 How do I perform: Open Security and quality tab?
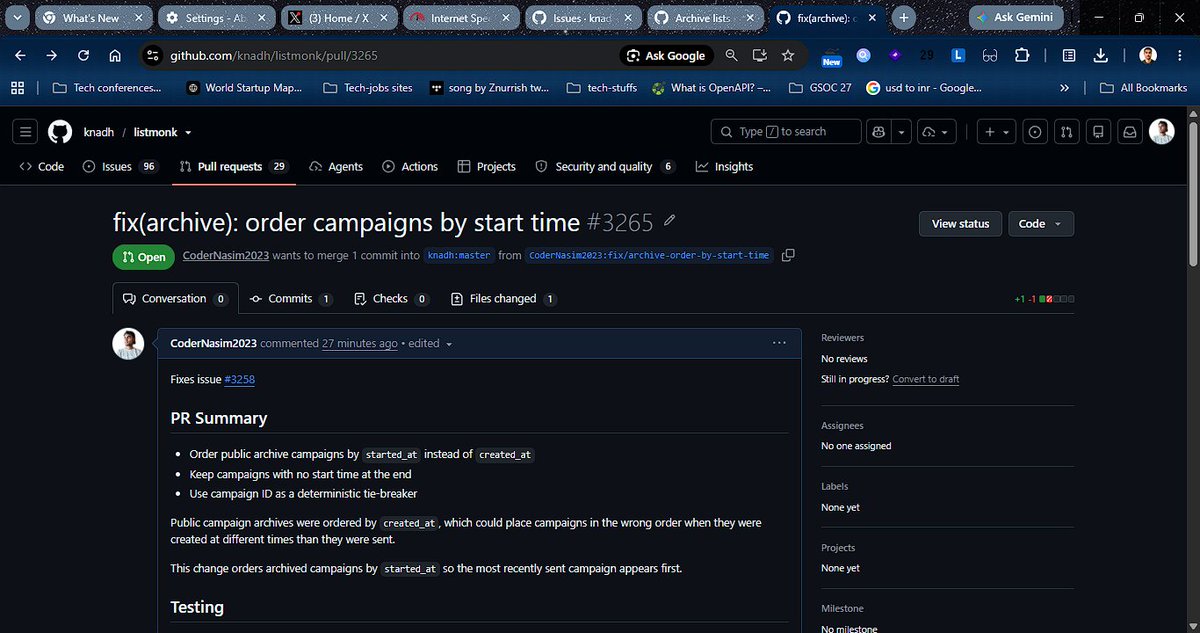coord(606,167)
